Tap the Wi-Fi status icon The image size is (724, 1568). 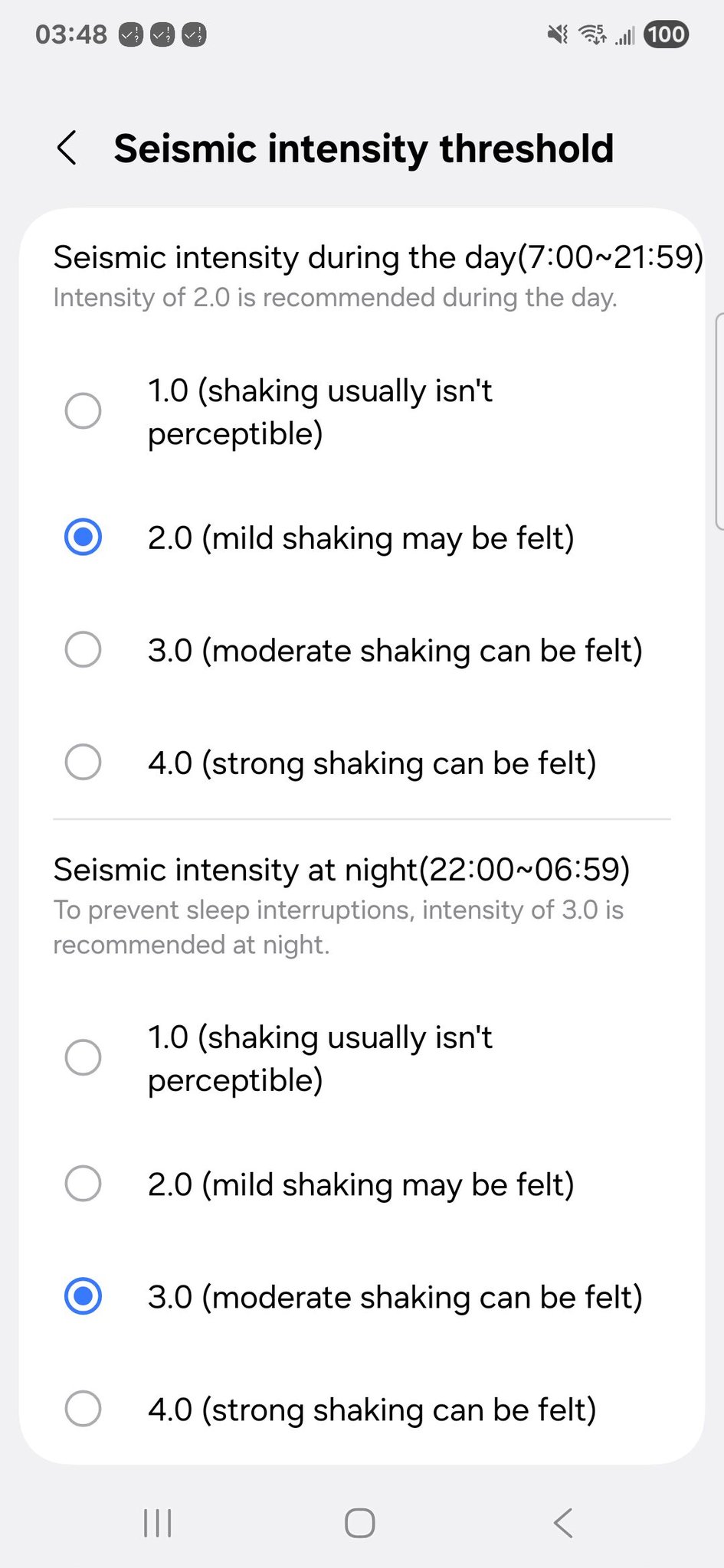[591, 34]
